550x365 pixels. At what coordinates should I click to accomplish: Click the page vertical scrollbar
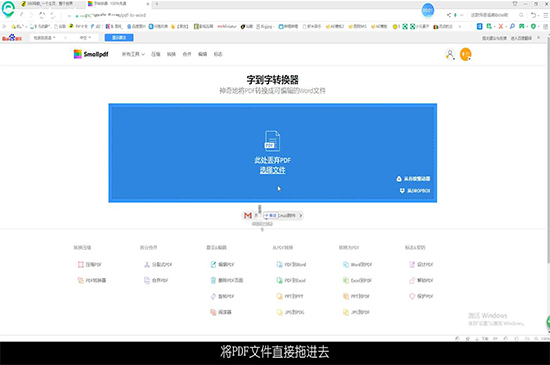[x=548, y=151]
